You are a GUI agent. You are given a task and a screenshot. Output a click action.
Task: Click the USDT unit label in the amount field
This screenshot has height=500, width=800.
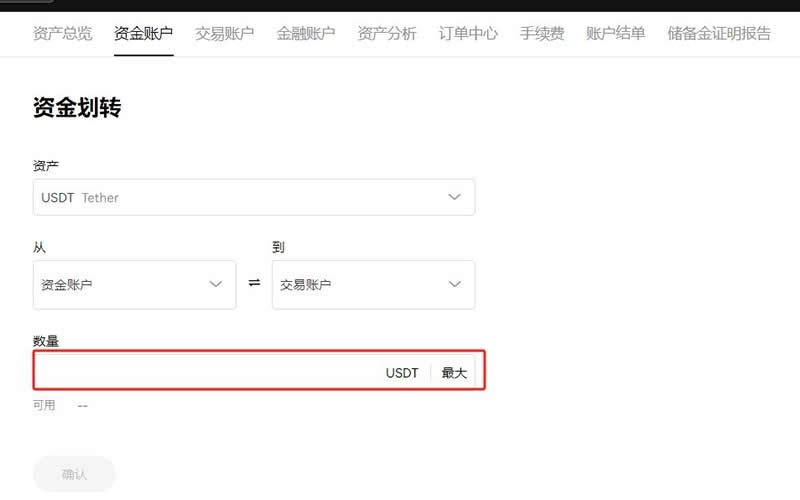[402, 372]
